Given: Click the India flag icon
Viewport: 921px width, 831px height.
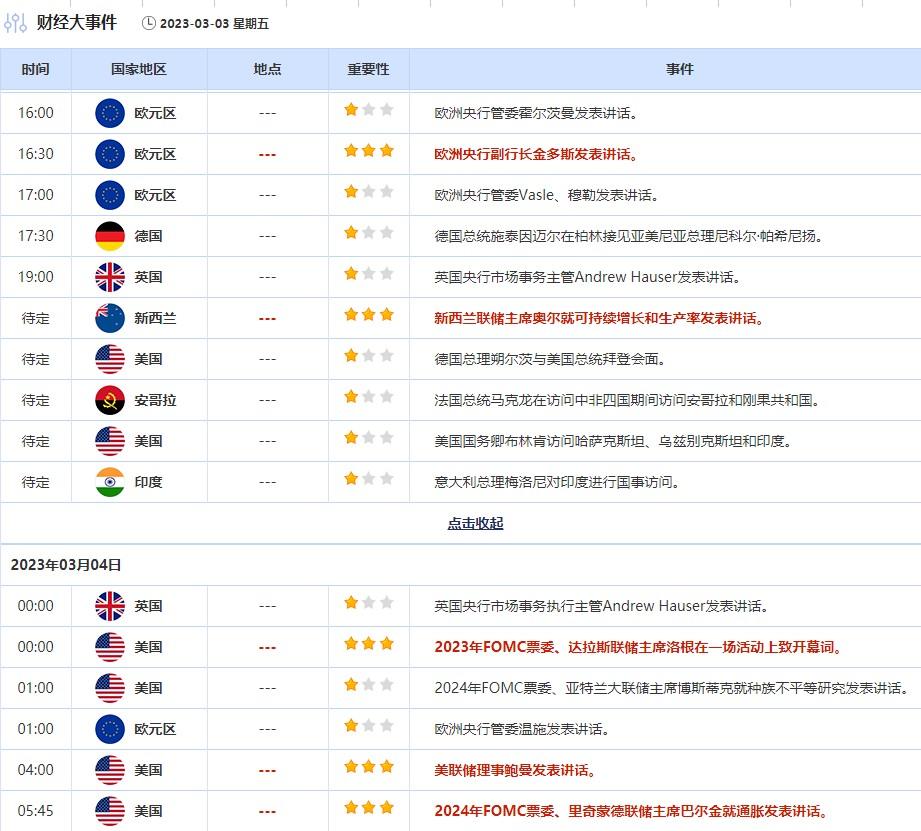Looking at the screenshot, I should [110, 482].
